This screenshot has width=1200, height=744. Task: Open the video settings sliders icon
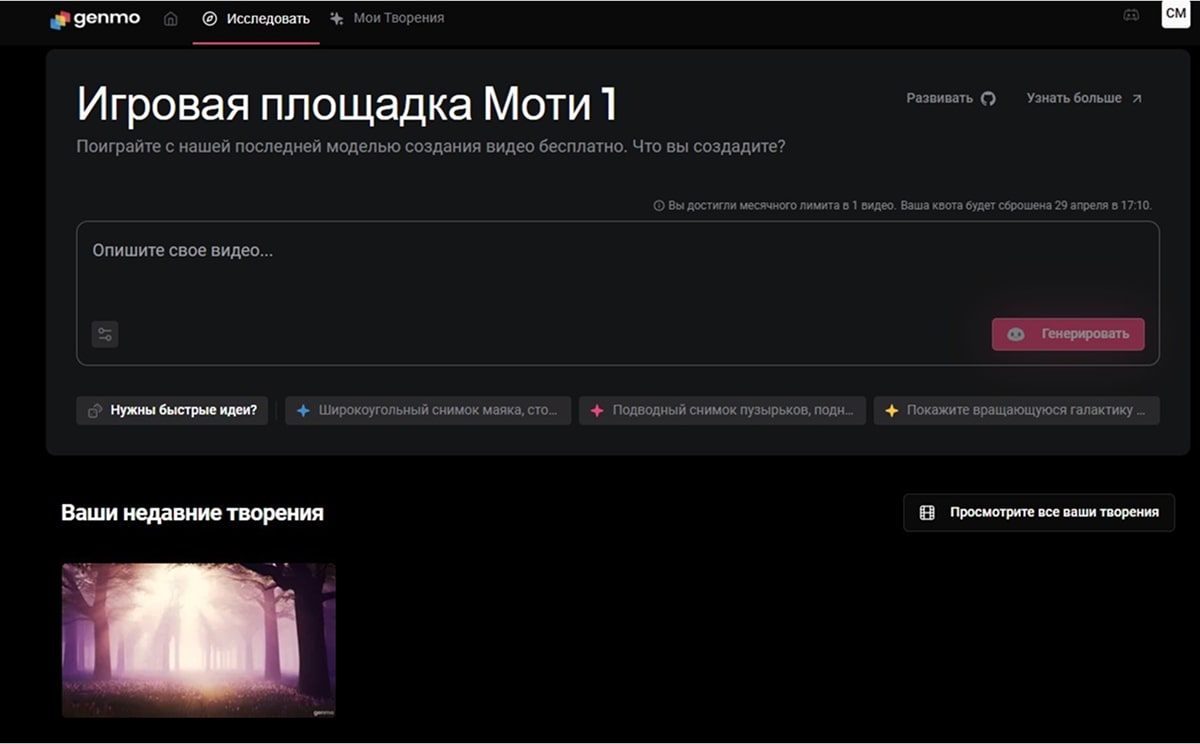point(105,334)
